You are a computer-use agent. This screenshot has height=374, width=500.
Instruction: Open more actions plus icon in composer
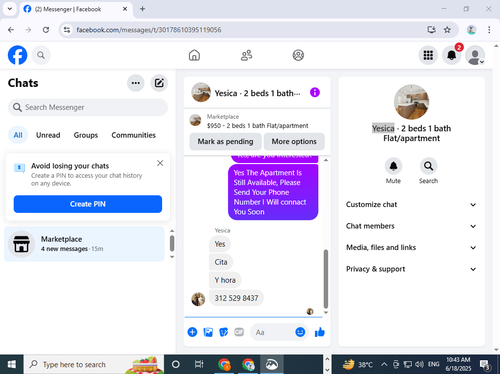coord(192,332)
